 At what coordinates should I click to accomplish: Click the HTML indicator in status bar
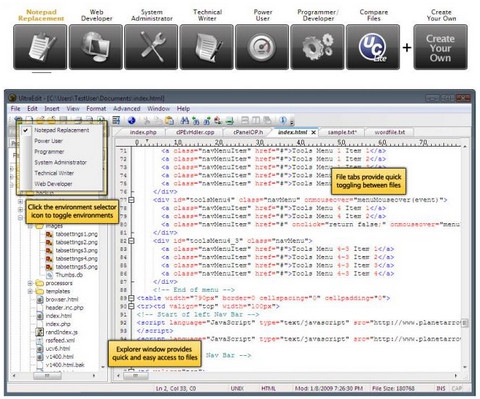pyautogui.click(x=269, y=389)
